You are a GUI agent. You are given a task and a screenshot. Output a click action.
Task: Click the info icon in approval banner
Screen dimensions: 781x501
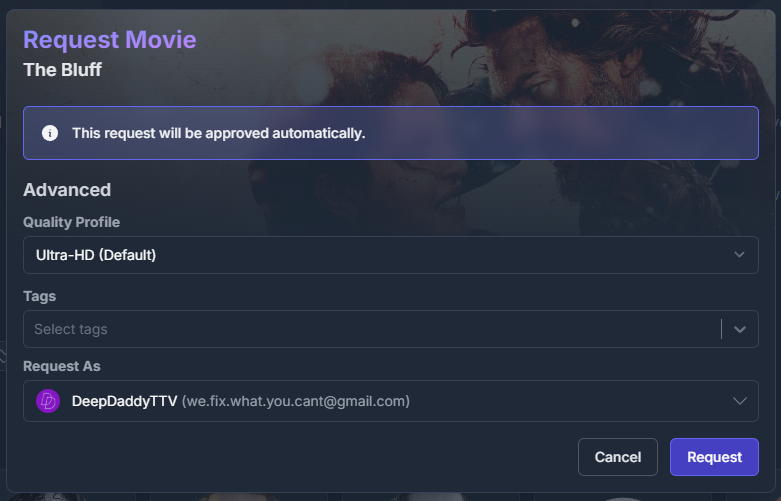point(50,133)
